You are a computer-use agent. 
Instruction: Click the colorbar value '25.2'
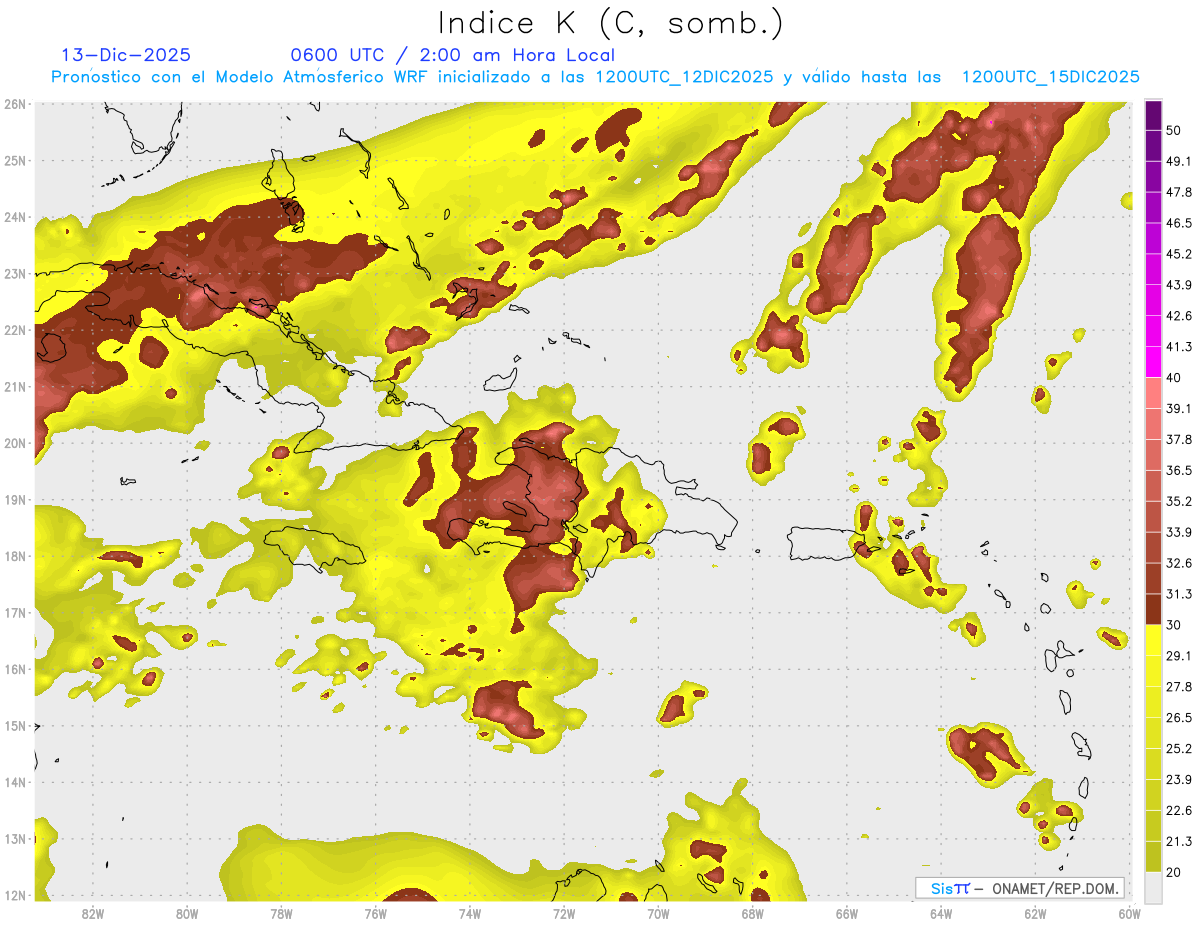[x=1179, y=748]
